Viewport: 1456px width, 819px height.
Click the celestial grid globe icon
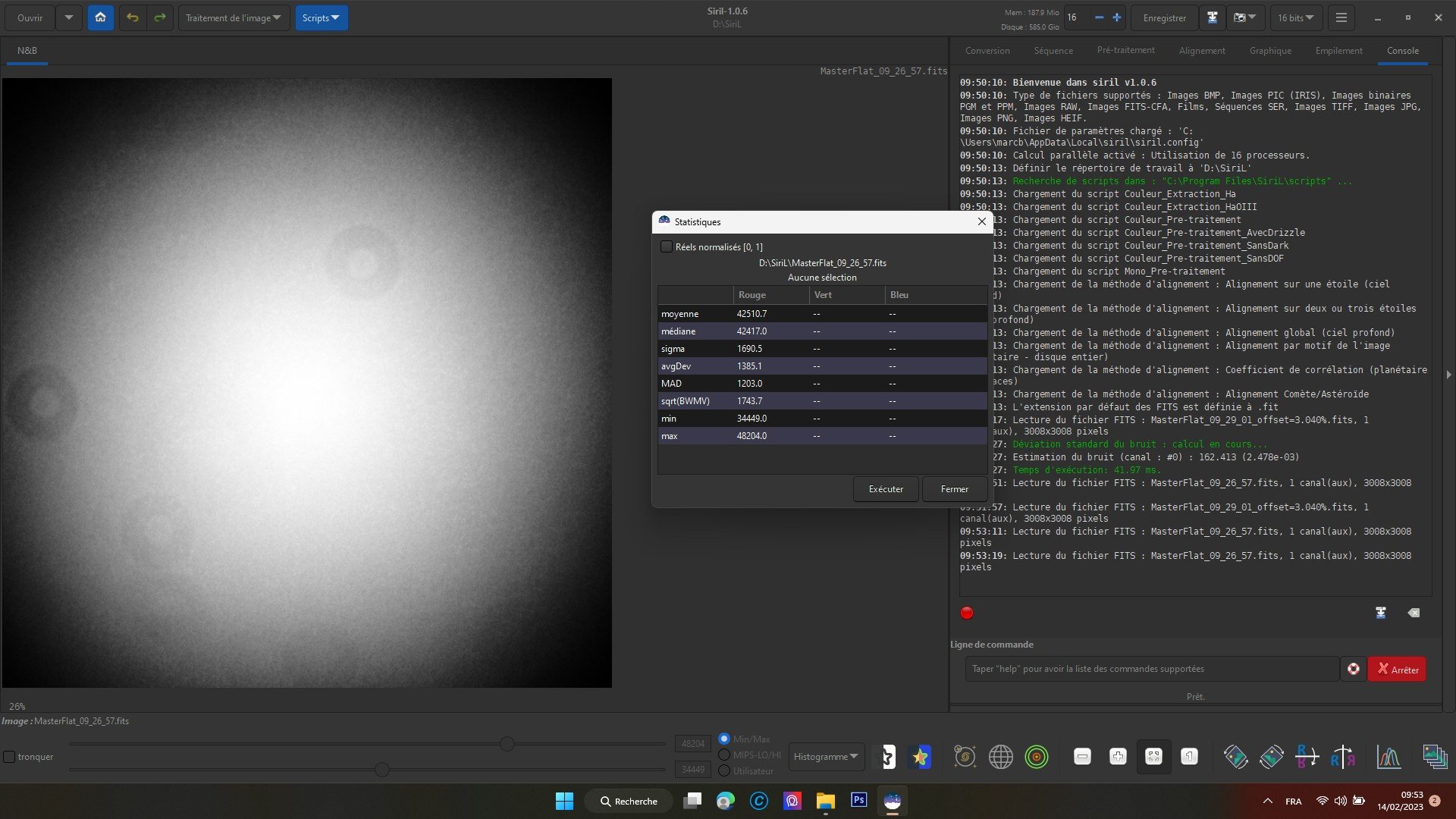(x=1000, y=757)
